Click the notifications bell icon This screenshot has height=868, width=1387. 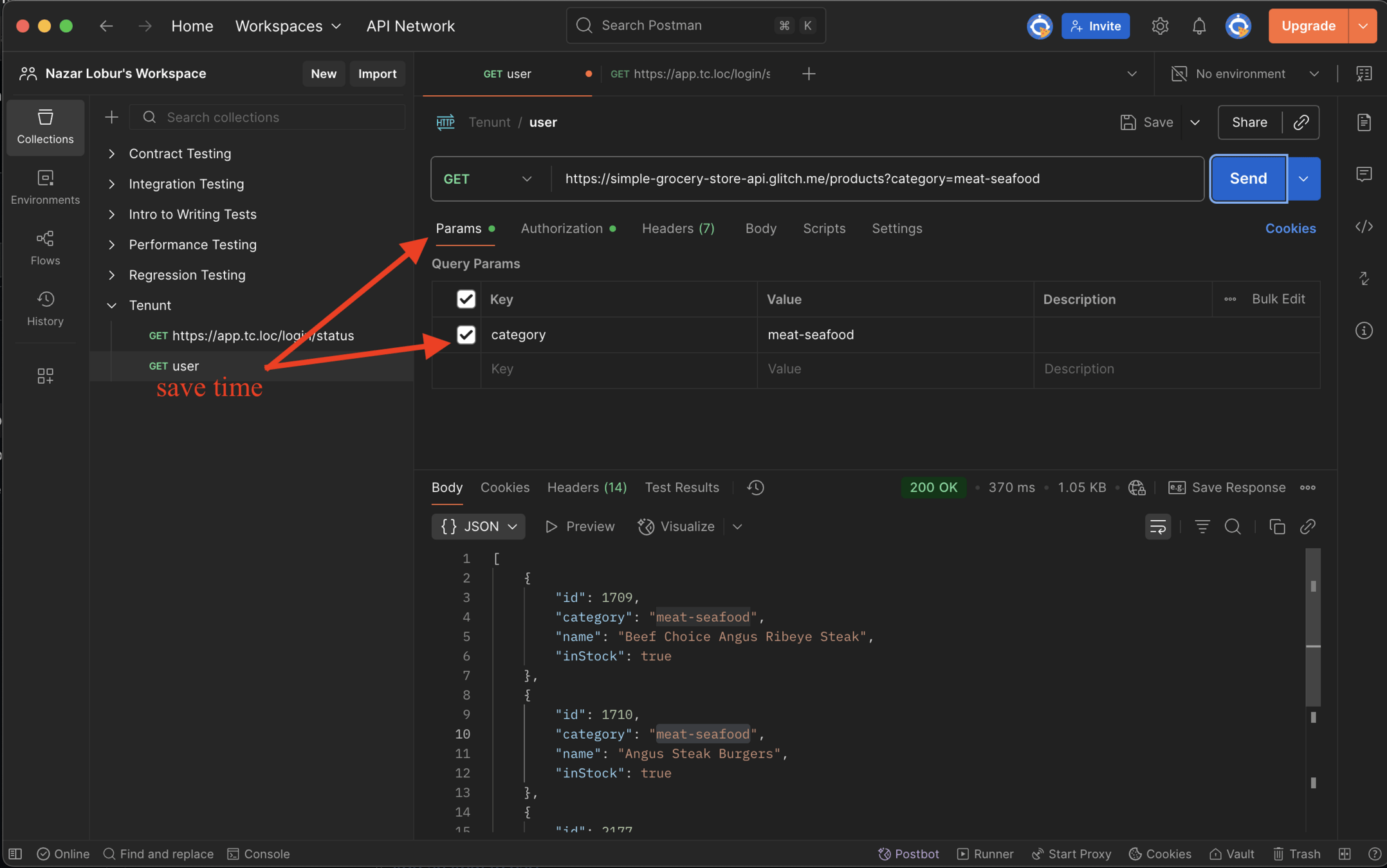[1199, 26]
